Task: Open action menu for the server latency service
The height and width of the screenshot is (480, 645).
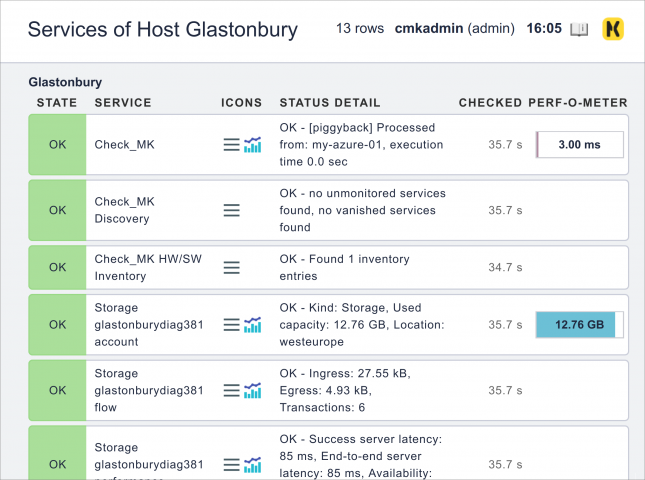Action: tap(232, 465)
